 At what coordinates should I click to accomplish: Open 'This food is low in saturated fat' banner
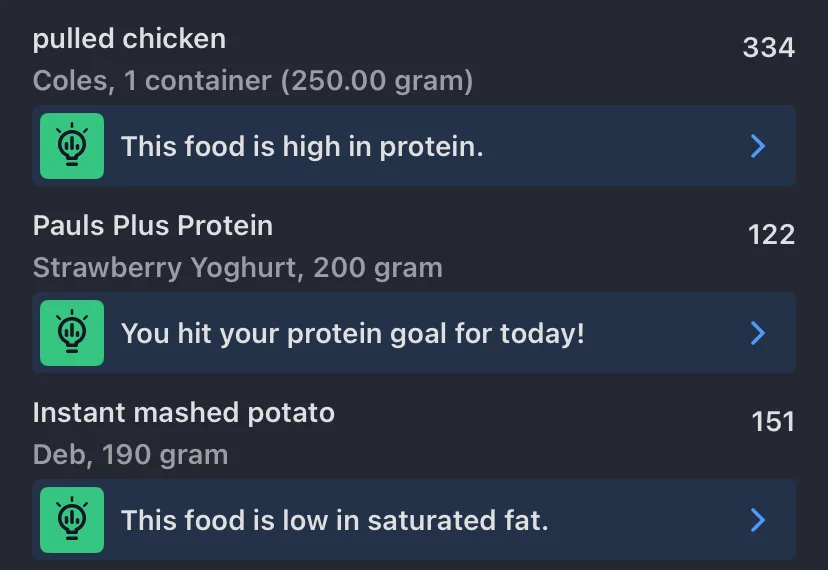(414, 520)
